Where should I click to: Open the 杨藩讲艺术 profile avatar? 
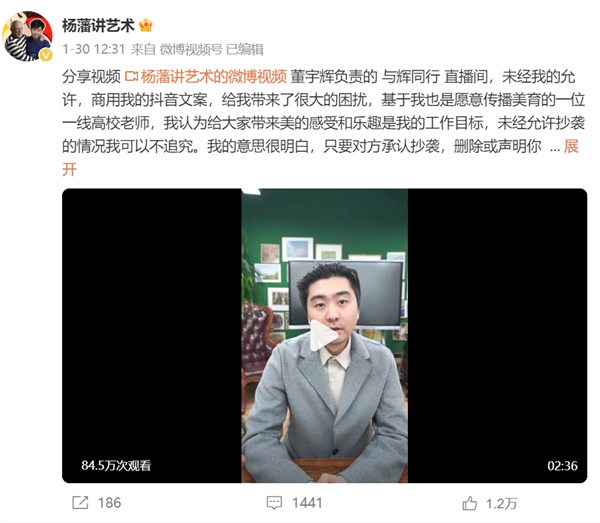pos(27,36)
